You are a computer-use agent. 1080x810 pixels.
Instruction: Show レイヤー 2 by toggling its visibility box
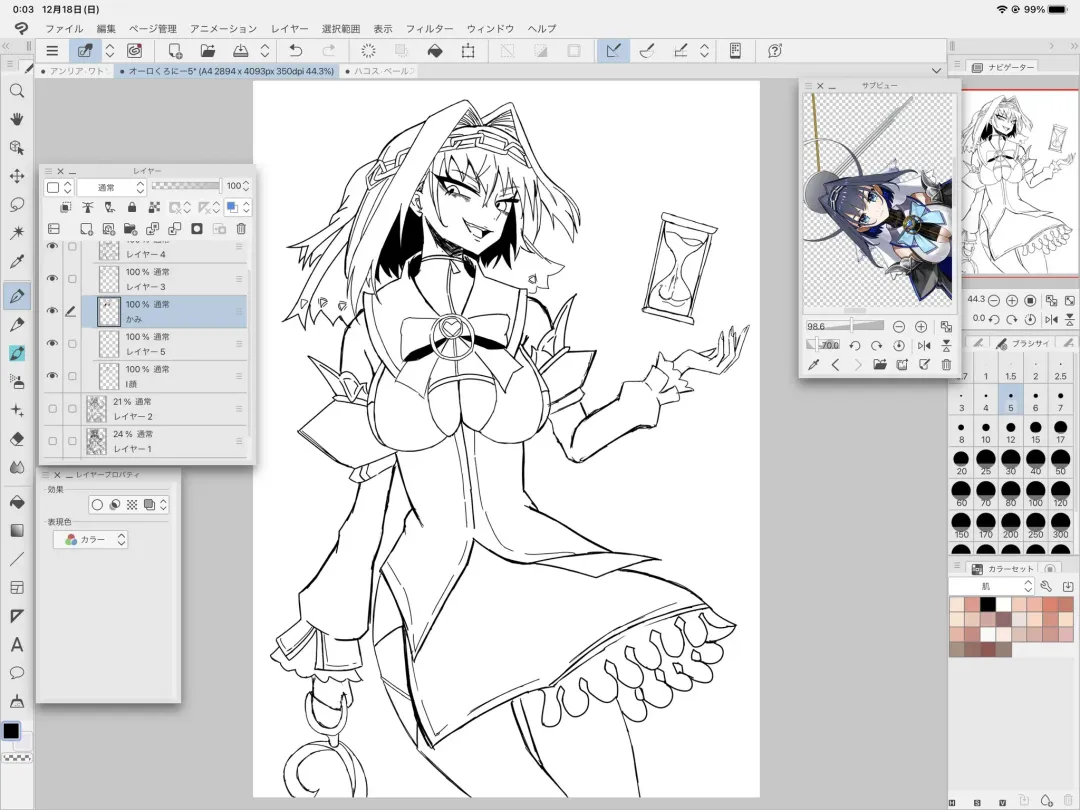52,408
